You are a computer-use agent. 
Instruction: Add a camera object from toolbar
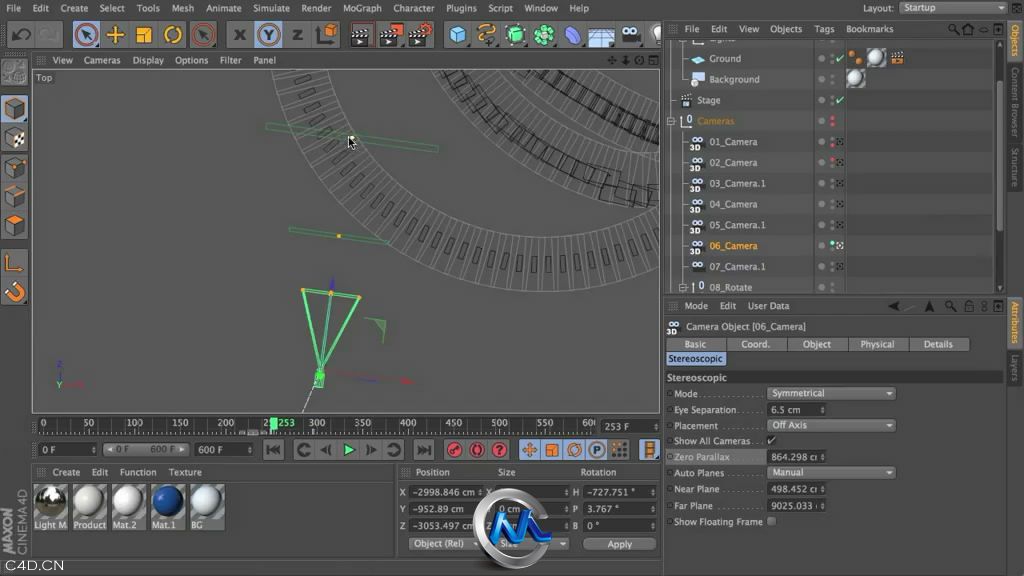631,35
